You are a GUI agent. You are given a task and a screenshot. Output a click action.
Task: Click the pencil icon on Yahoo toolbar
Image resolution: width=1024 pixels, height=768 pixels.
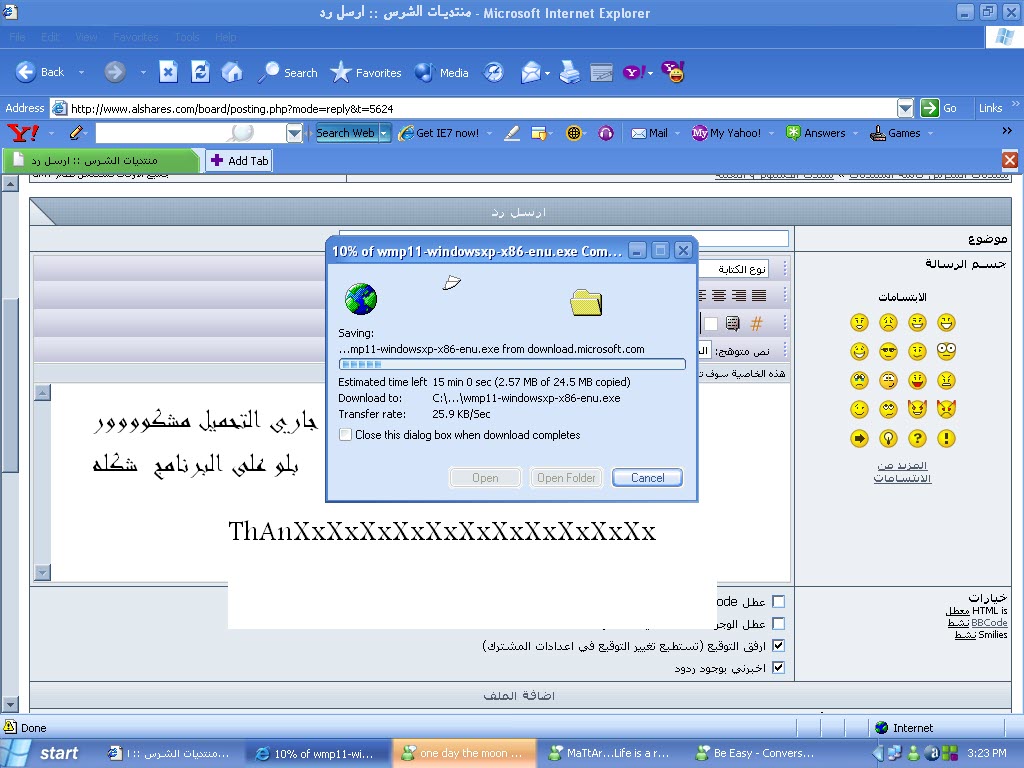coord(76,133)
